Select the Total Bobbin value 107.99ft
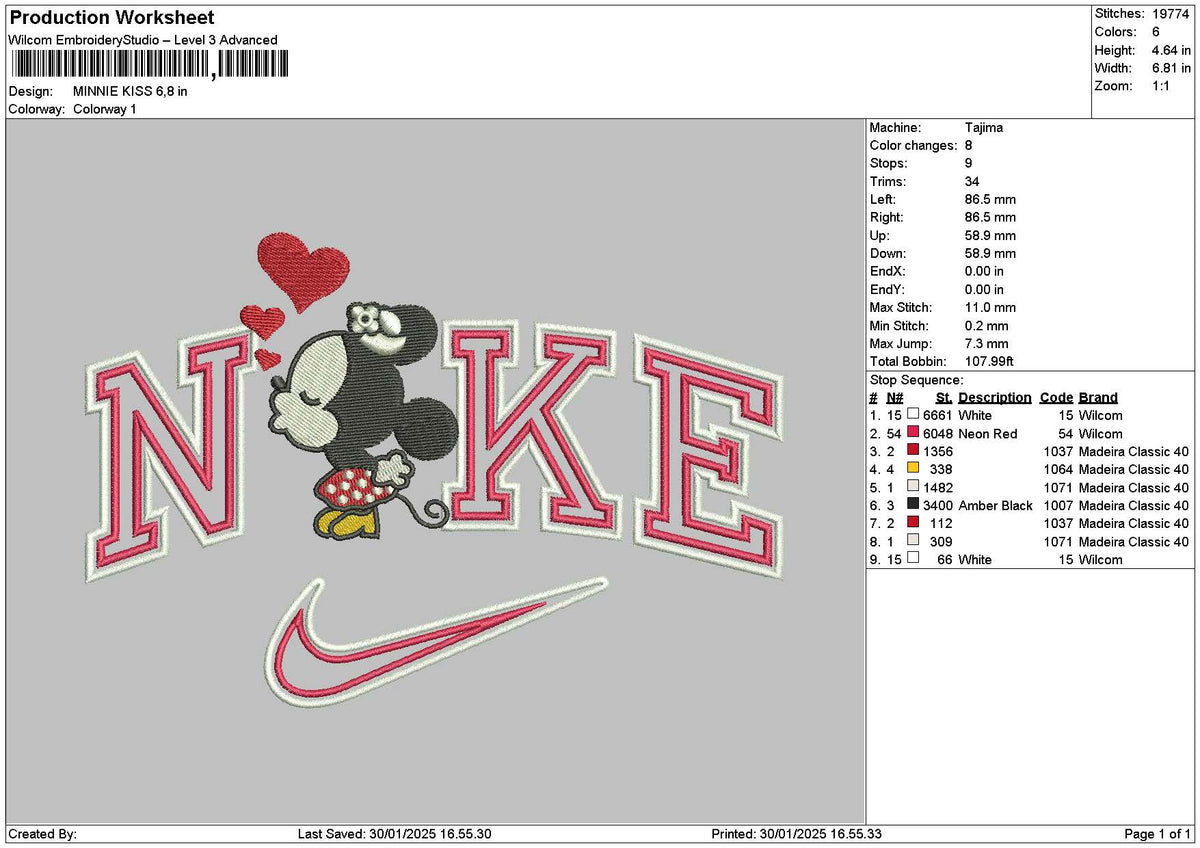Viewport: 1200px width, 848px height. tap(989, 362)
